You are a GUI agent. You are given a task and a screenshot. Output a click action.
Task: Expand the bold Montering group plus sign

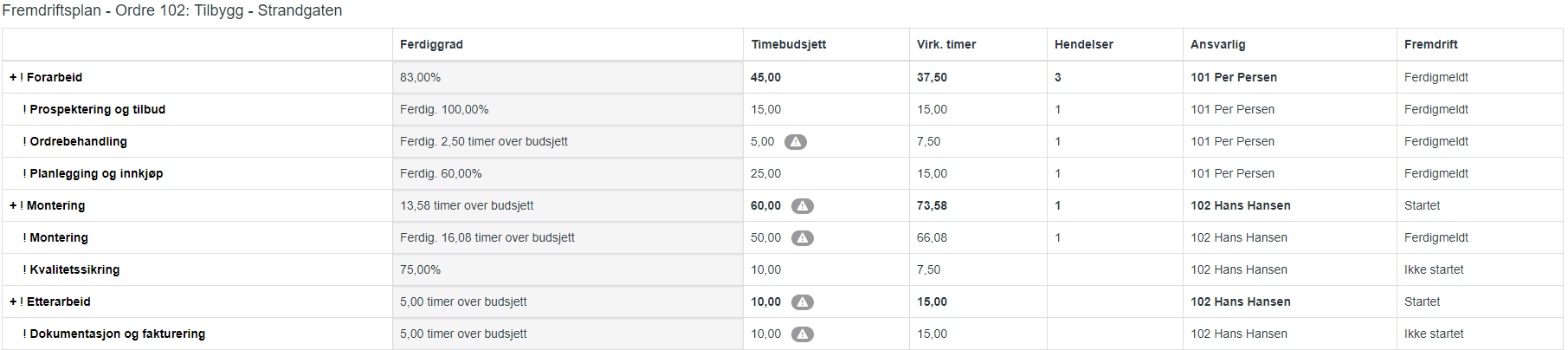[13, 205]
